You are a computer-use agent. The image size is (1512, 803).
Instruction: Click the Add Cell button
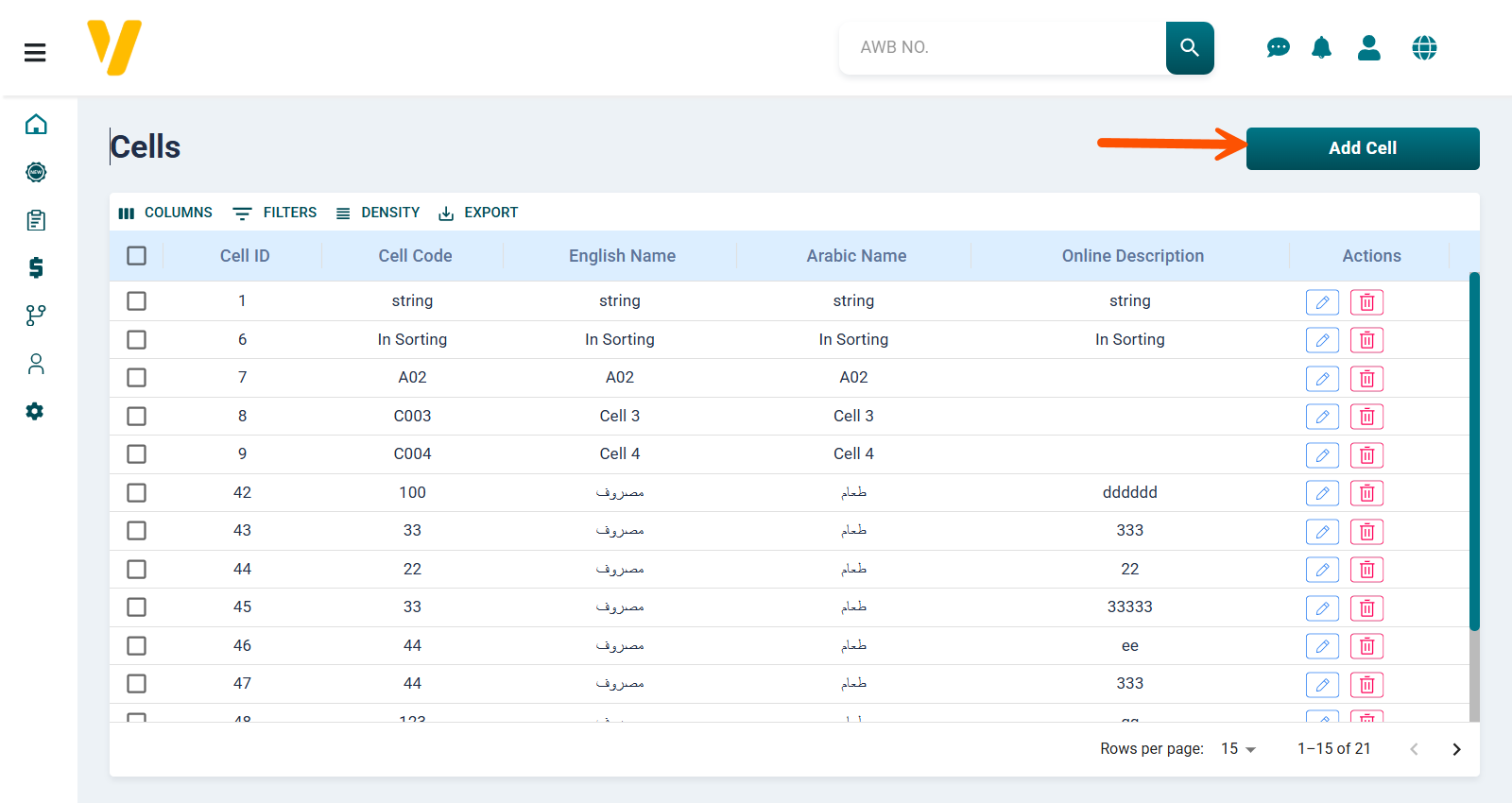[1362, 148]
